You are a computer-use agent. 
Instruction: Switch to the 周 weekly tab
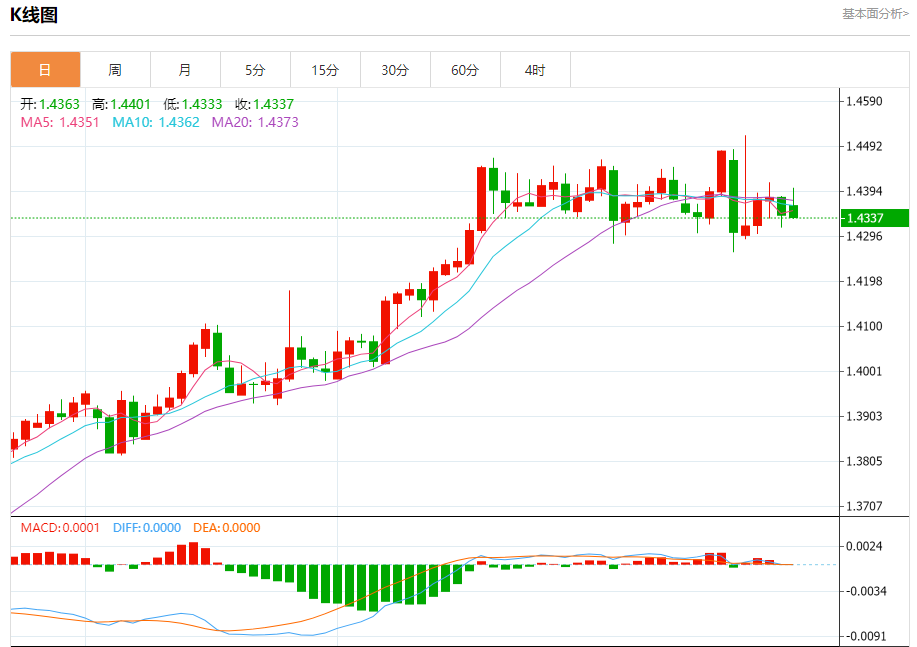115,70
